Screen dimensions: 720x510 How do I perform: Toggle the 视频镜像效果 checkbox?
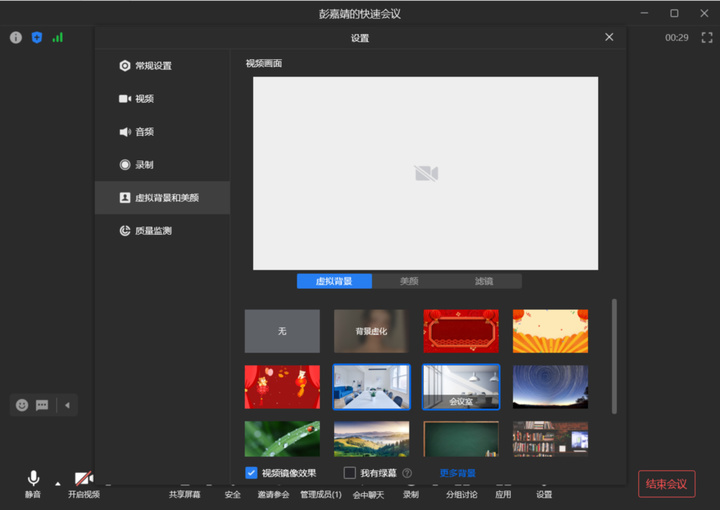pyautogui.click(x=251, y=473)
